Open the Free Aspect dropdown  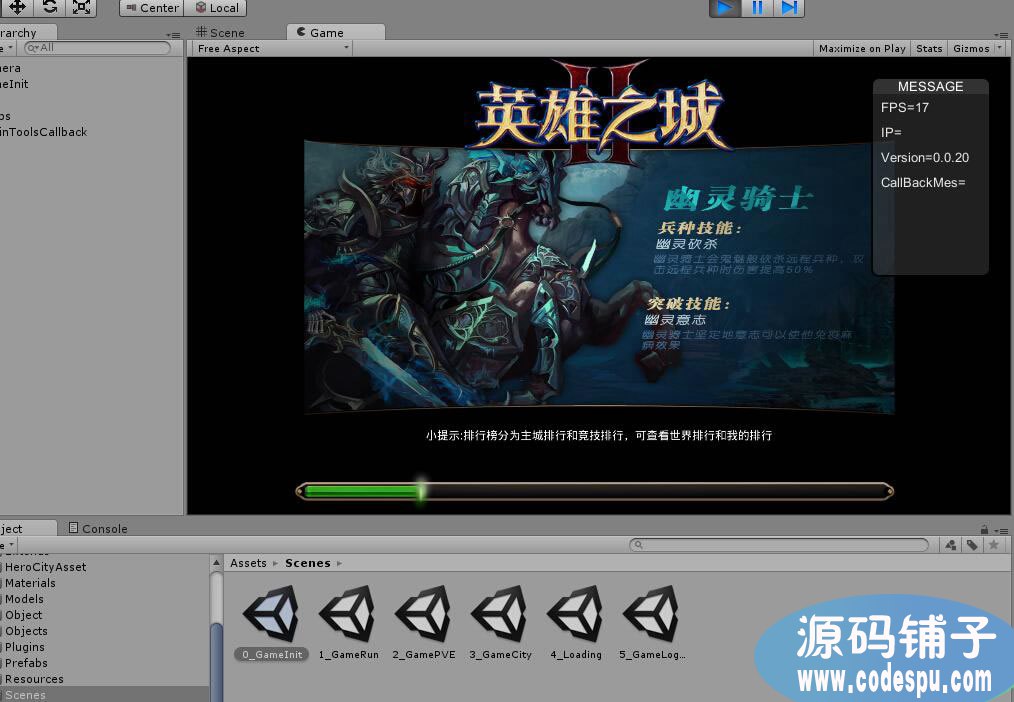click(272, 48)
